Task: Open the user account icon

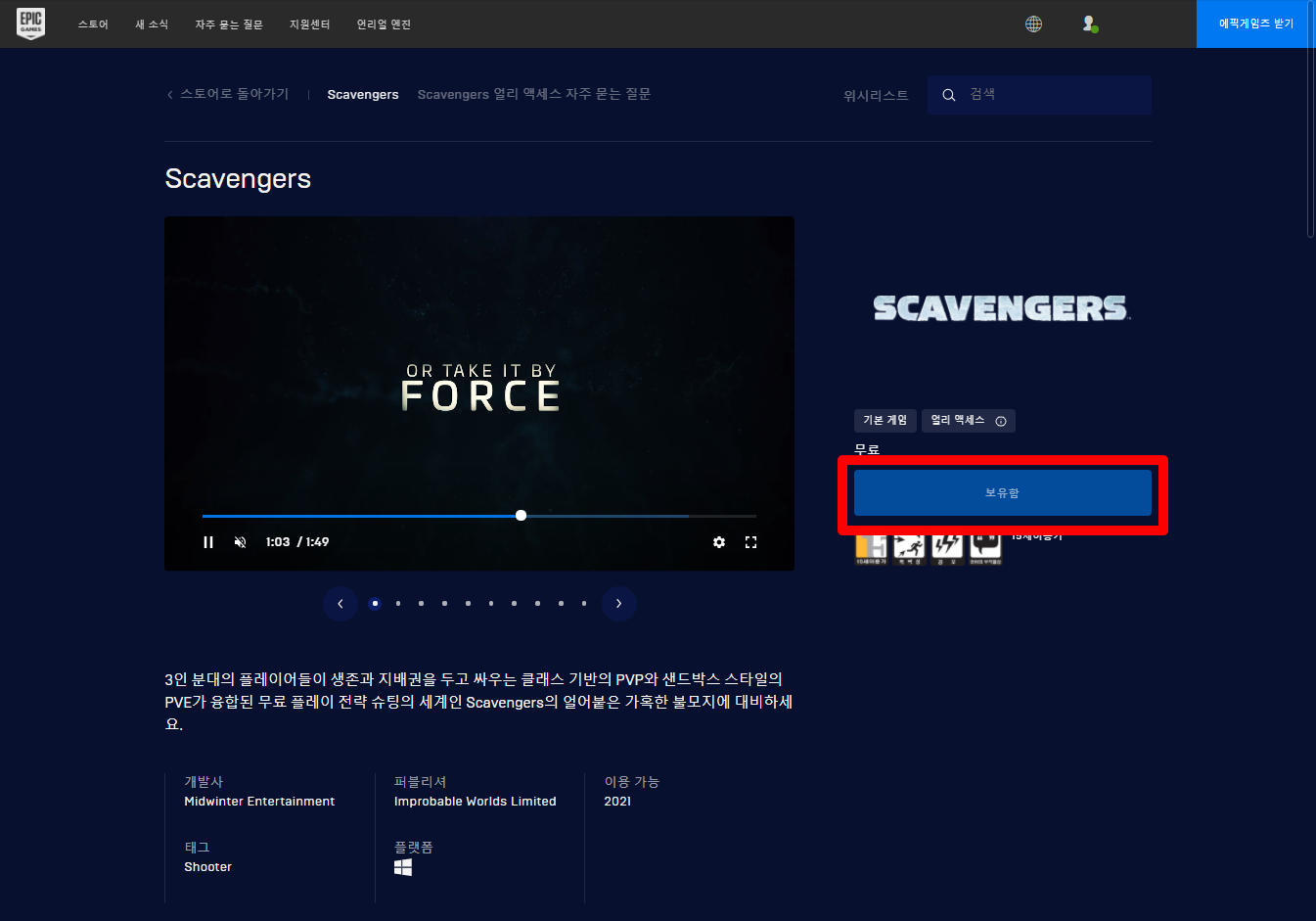Action: [x=1089, y=23]
